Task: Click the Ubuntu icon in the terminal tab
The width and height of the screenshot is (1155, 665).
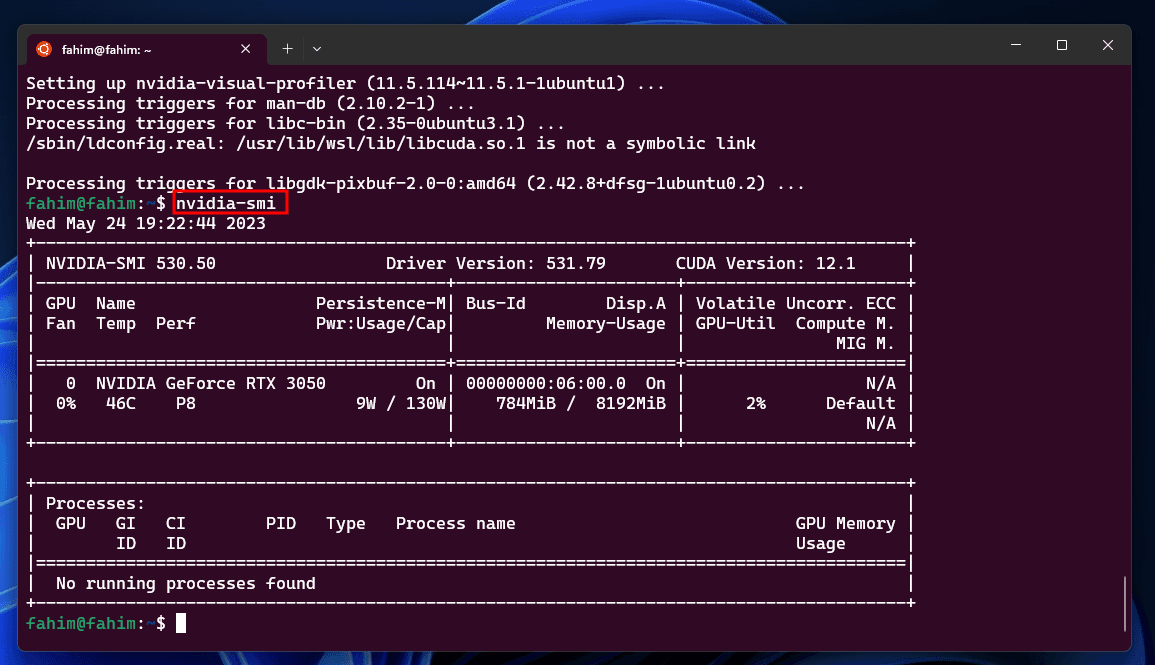Action: pyautogui.click(x=44, y=49)
